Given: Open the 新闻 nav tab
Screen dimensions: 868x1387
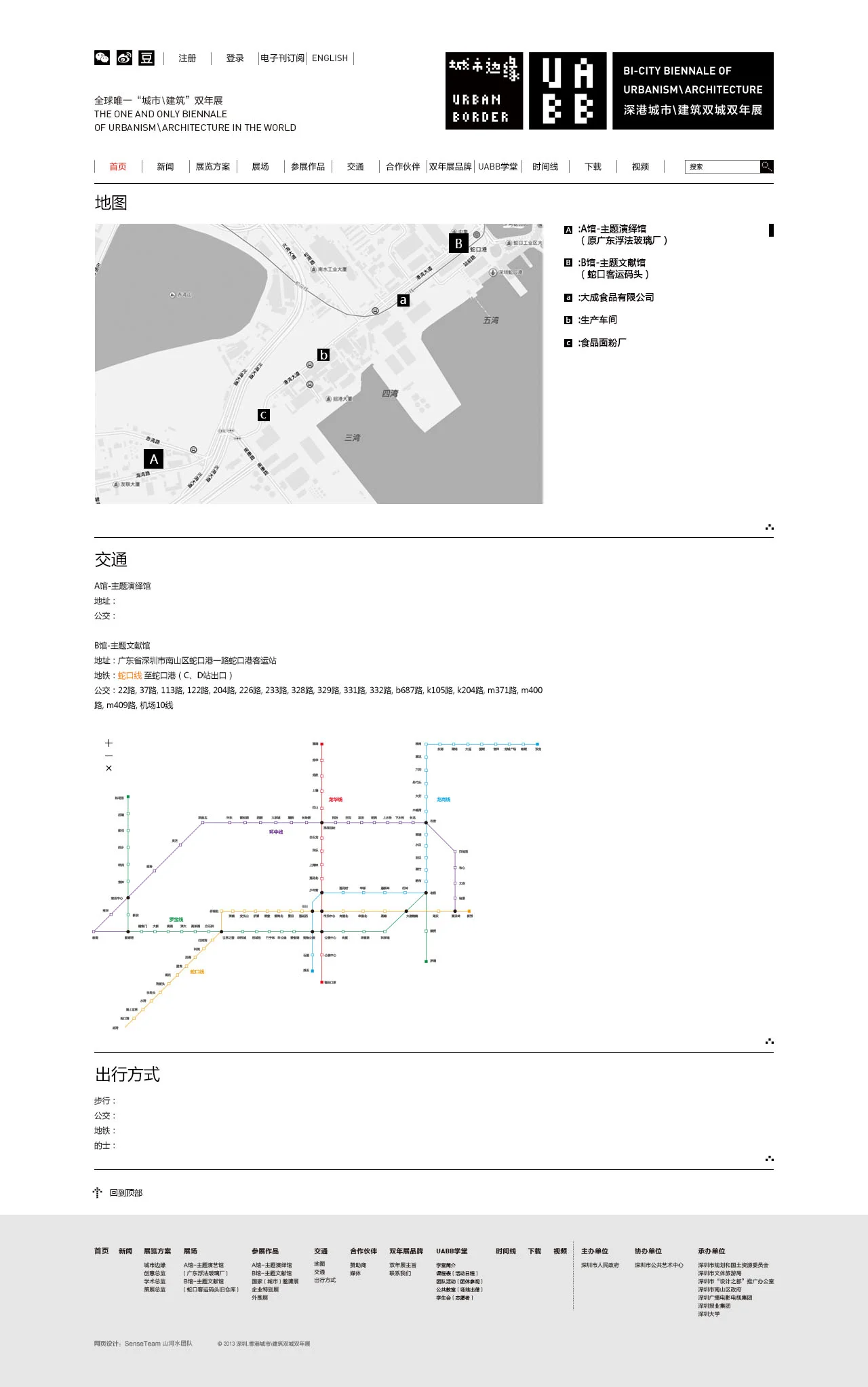Looking at the screenshot, I should (x=165, y=167).
